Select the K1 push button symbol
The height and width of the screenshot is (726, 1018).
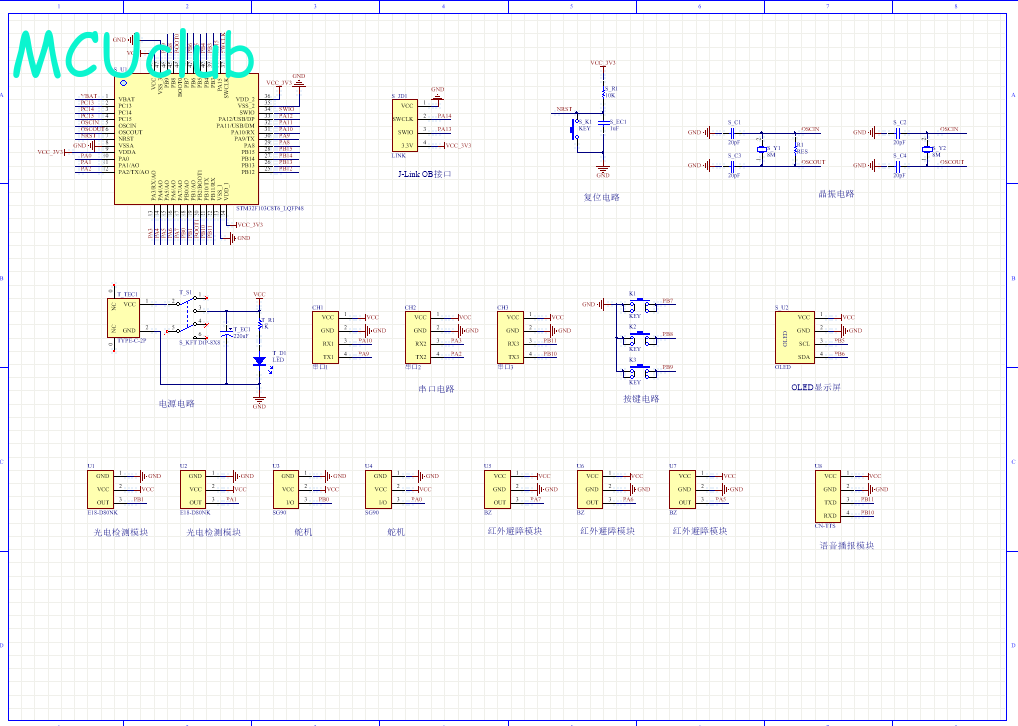point(641,305)
